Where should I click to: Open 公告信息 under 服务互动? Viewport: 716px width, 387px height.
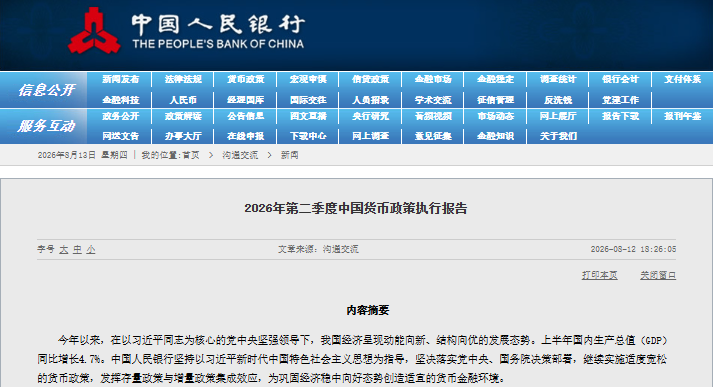(246, 116)
